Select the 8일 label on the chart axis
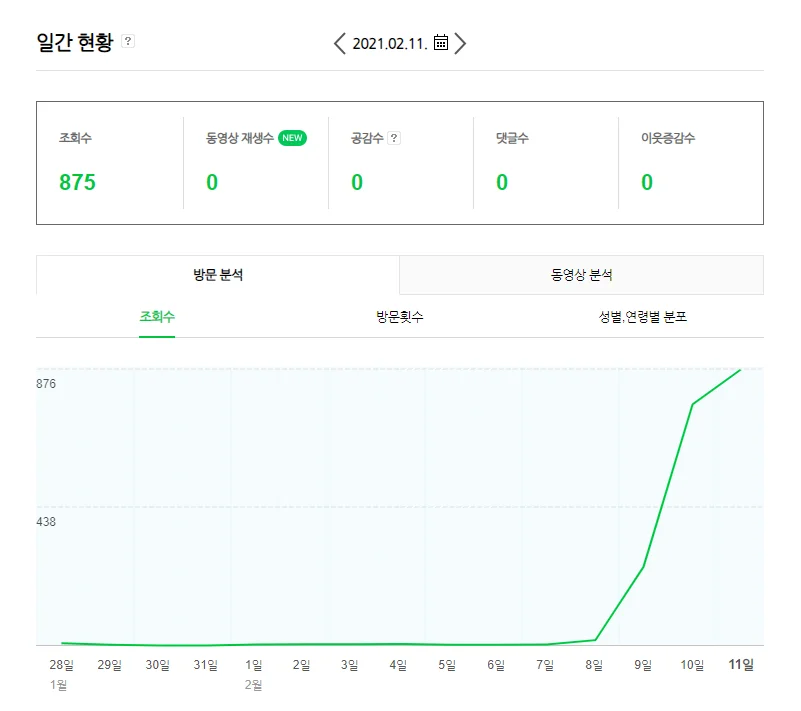Screen dimensions: 801x711 [x=594, y=664]
